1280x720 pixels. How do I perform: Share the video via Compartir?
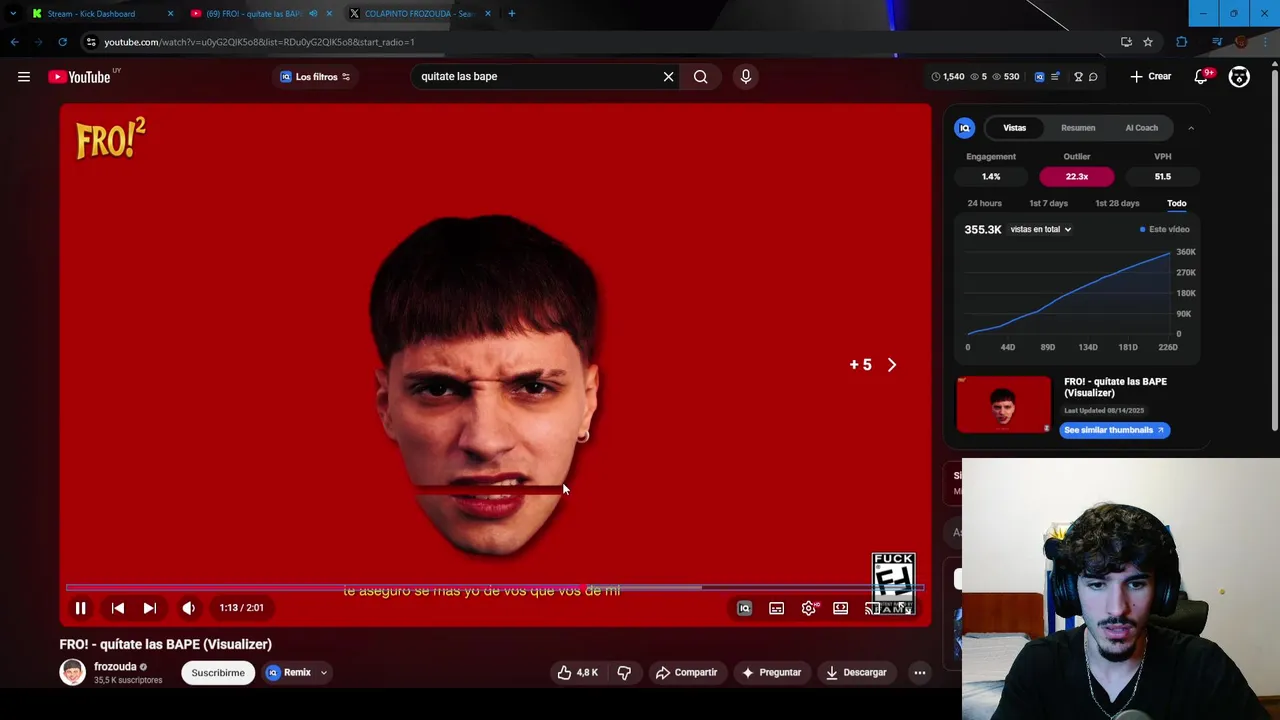[686, 673]
